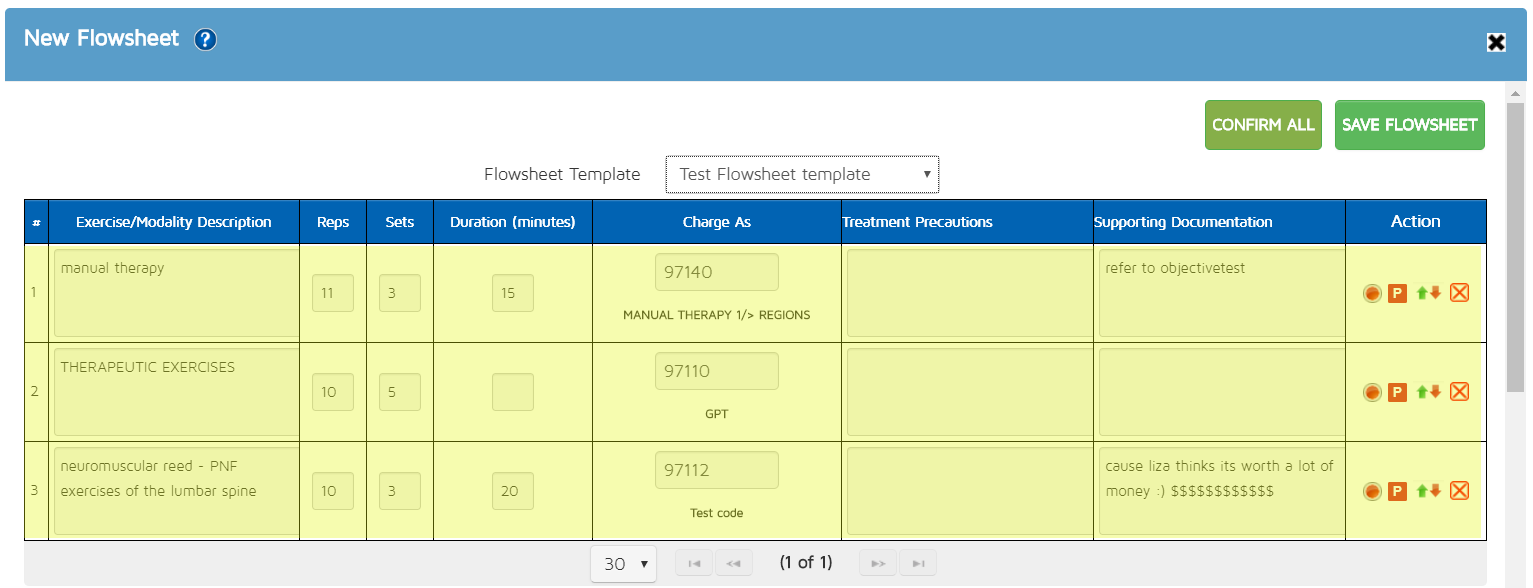
Task: Click the reorder arrows icon for row 2
Action: [x=1428, y=392]
